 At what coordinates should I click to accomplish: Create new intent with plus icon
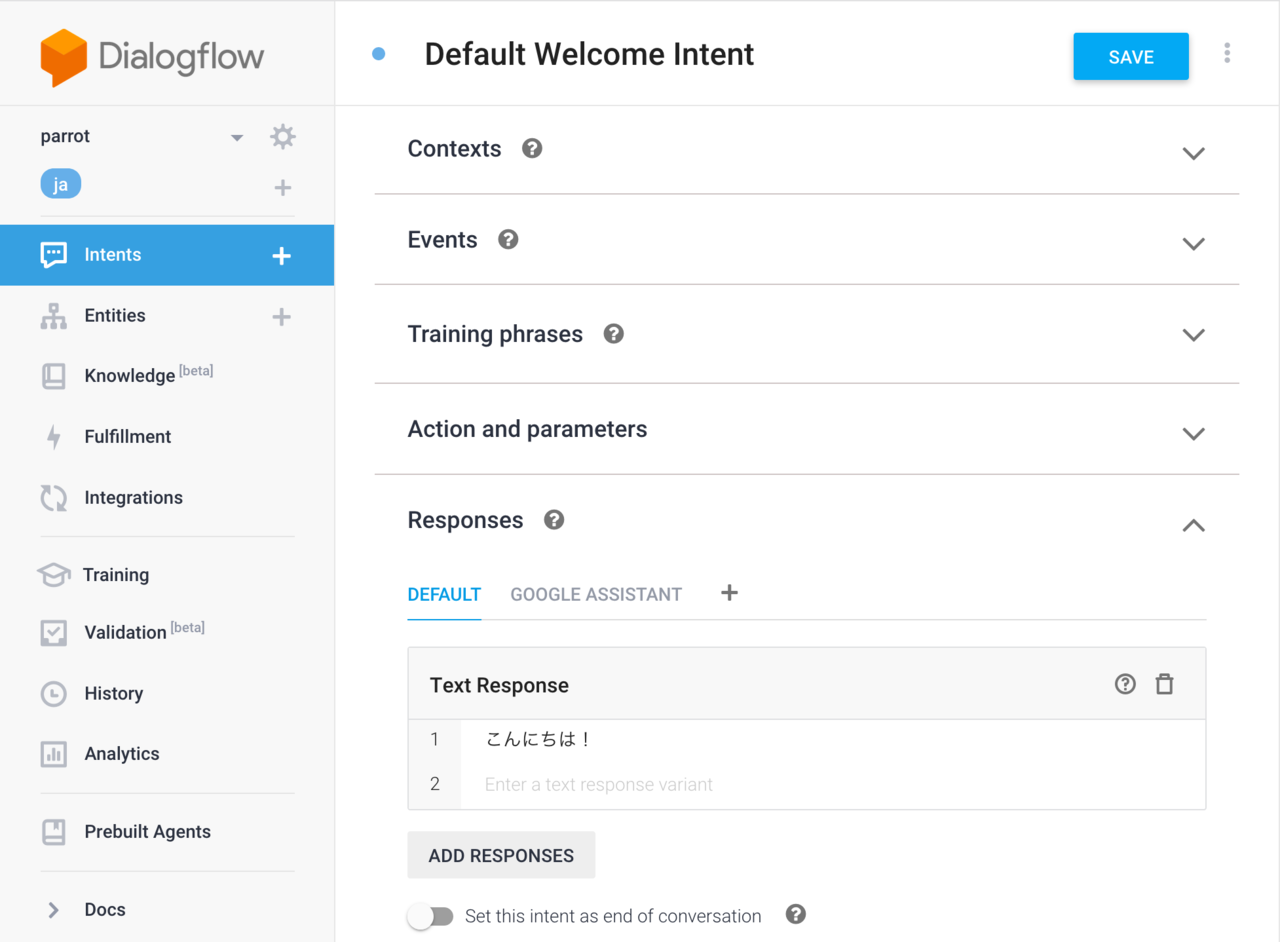282,256
